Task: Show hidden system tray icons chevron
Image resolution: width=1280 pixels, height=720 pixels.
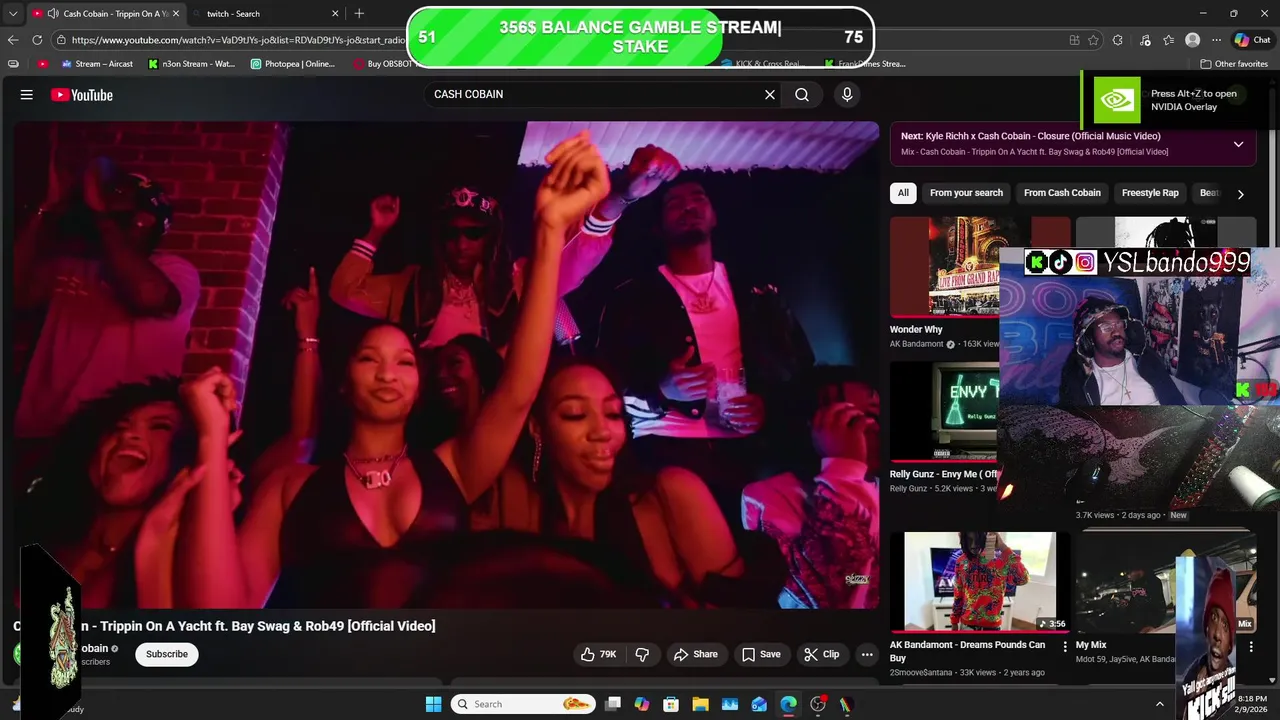Action: tap(1160, 704)
